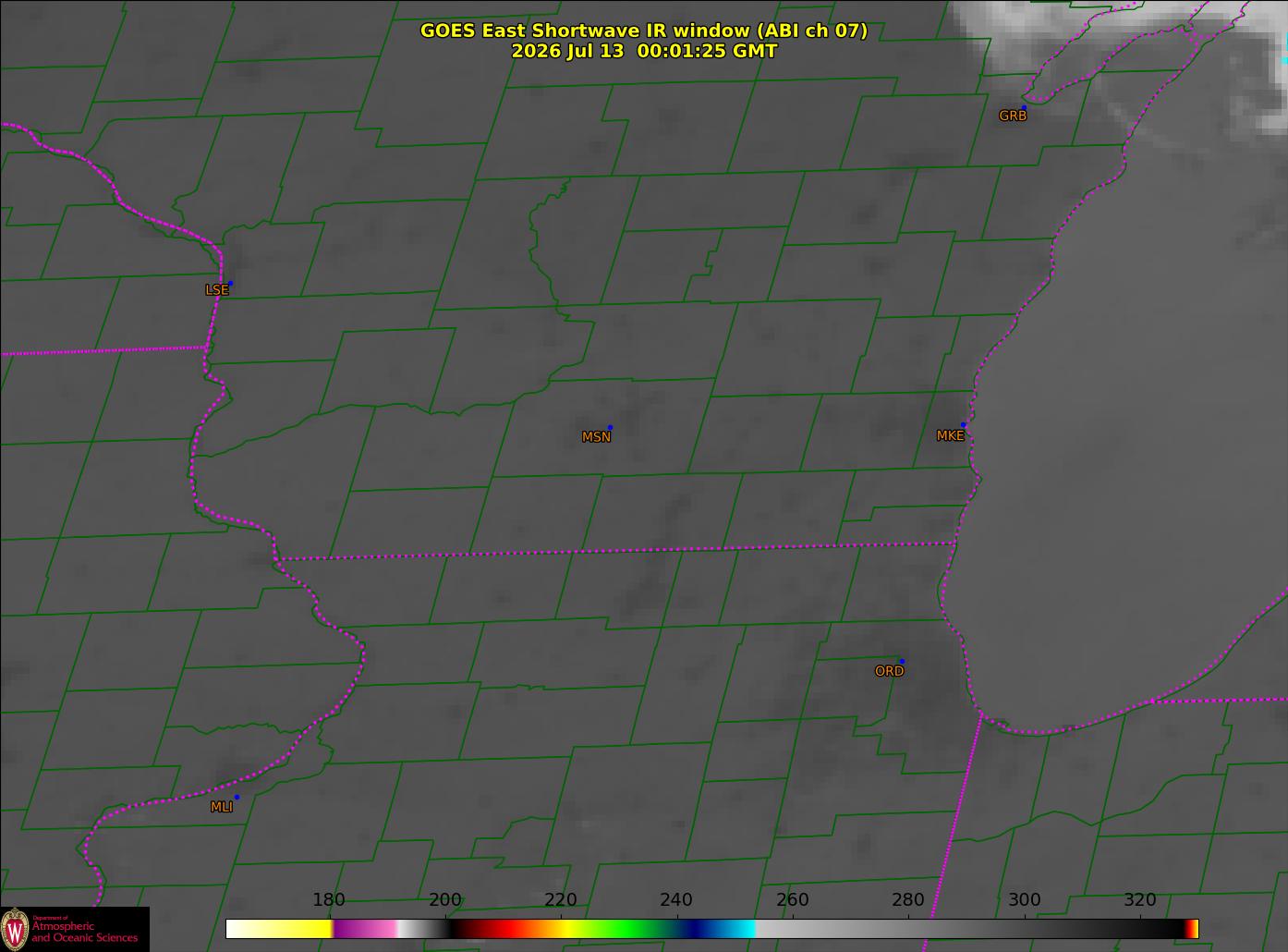Click the 240 label on the color scale
Screen dimensions: 1288x952
[x=676, y=900]
